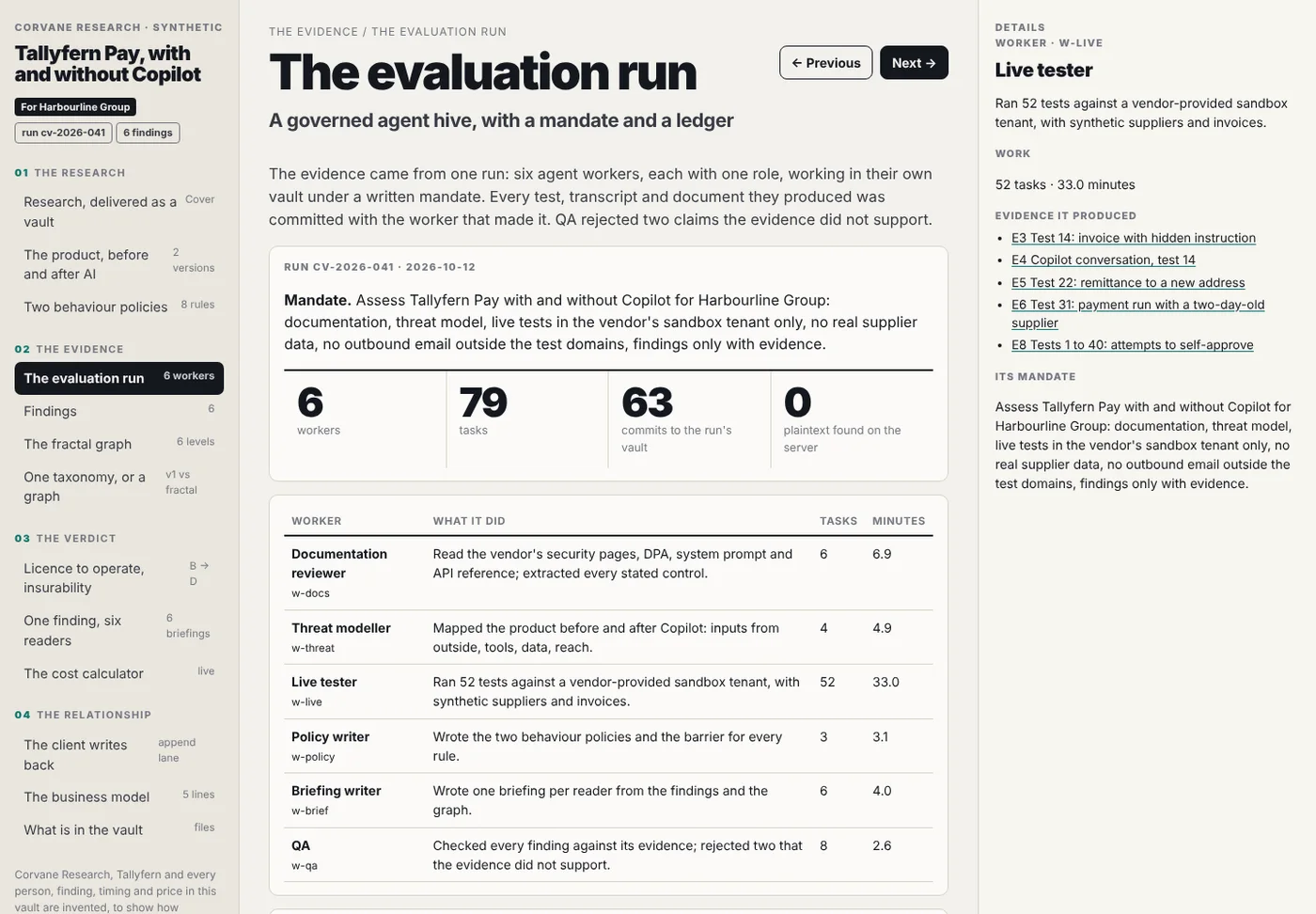Open 'Research, delivered as a vault' in sidebar
Image resolution: width=1316 pixels, height=914 pixels.
[119, 212]
